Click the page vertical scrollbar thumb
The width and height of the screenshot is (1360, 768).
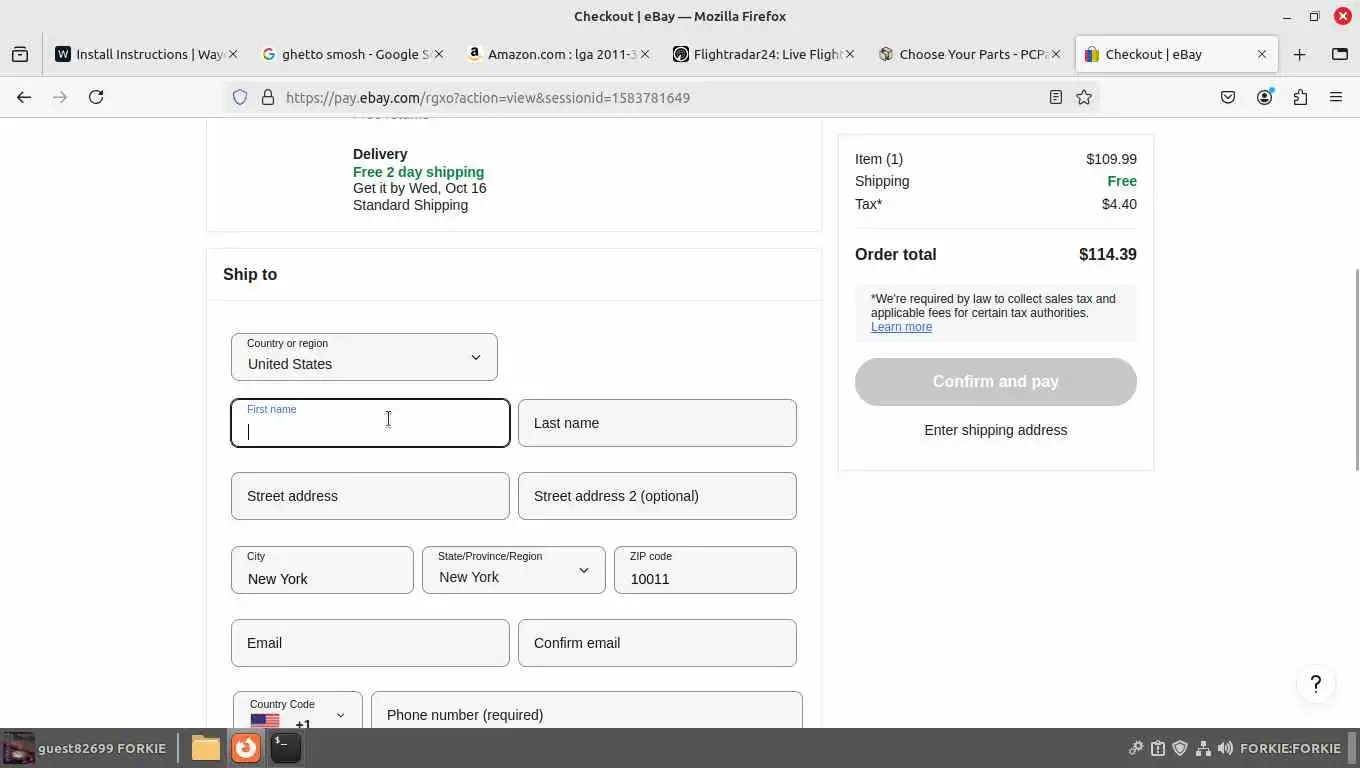1356,369
